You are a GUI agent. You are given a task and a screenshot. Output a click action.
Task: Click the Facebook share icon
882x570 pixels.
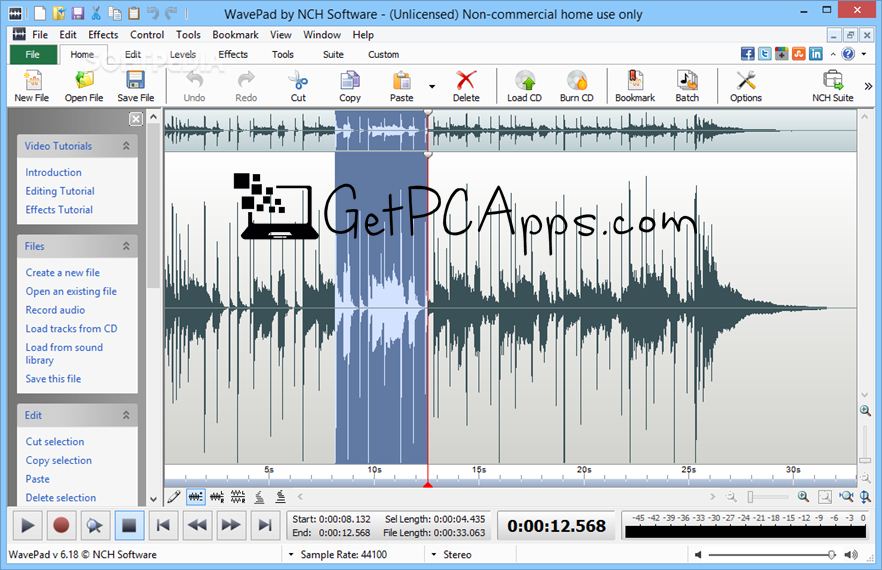click(x=748, y=54)
